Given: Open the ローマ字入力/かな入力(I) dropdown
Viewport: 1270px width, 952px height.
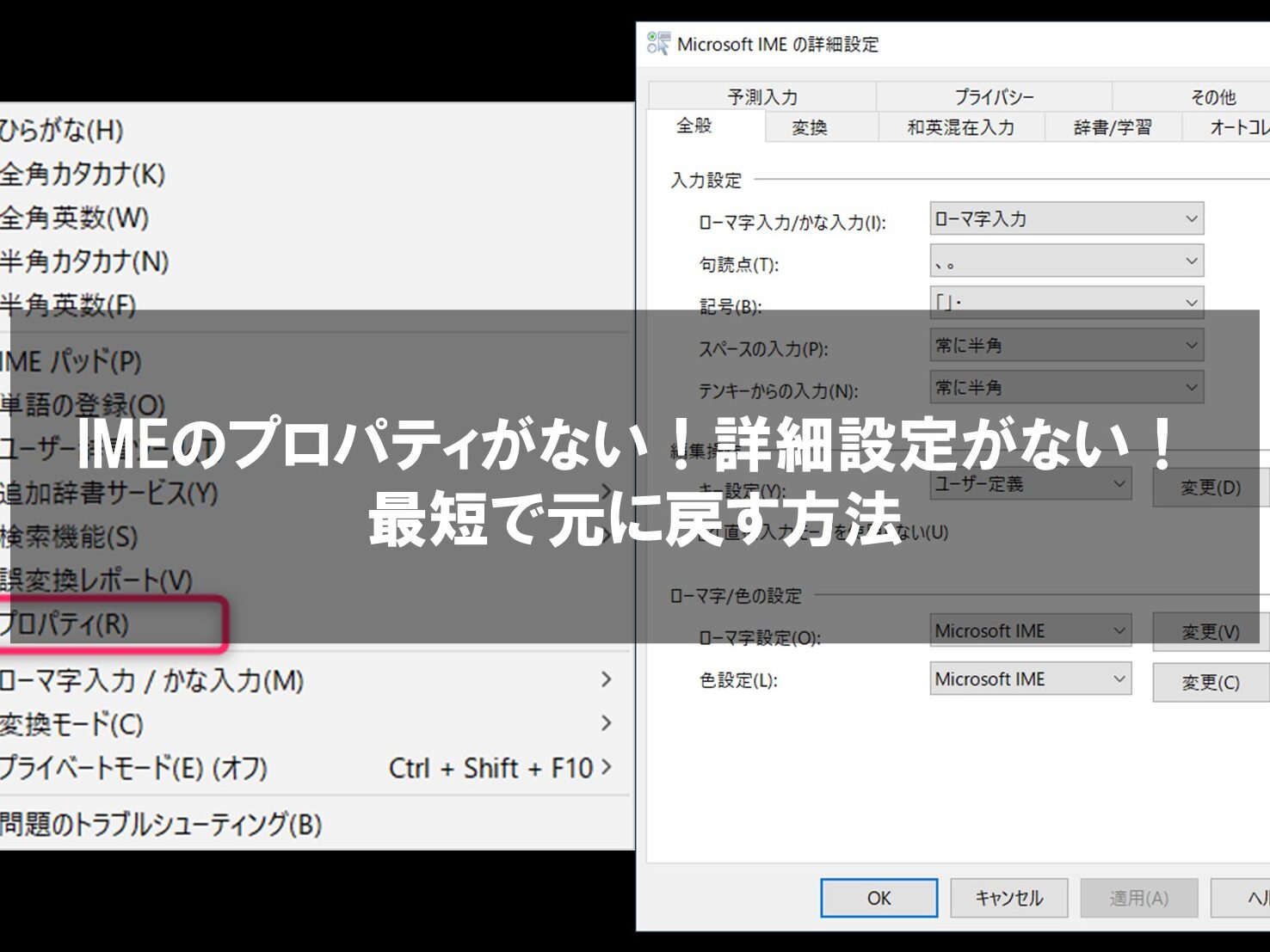Looking at the screenshot, I should tap(1066, 218).
